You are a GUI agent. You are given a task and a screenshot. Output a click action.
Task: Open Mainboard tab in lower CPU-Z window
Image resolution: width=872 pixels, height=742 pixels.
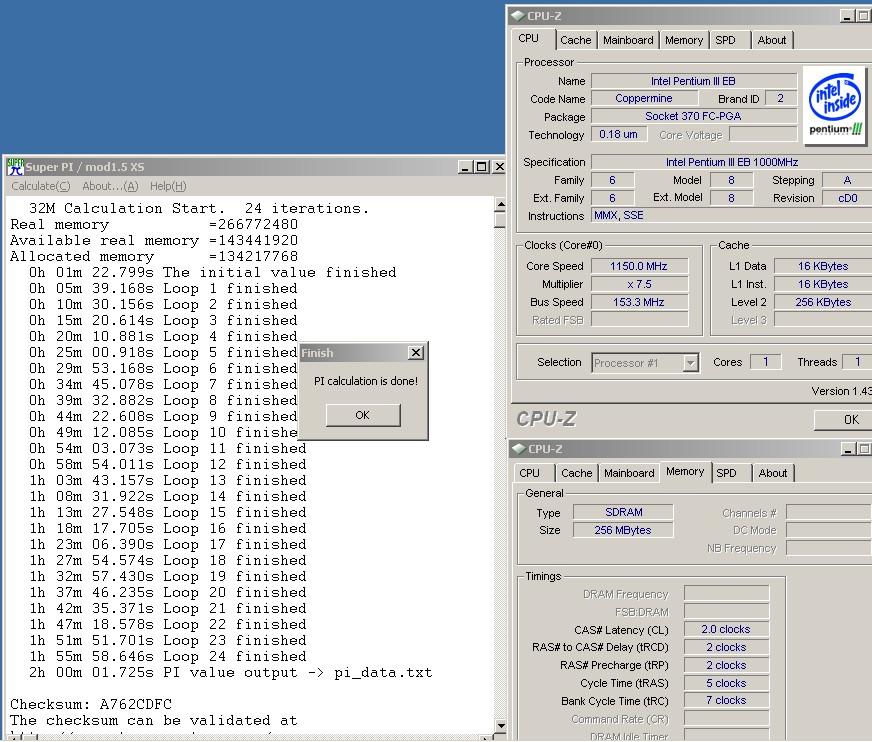click(629, 473)
